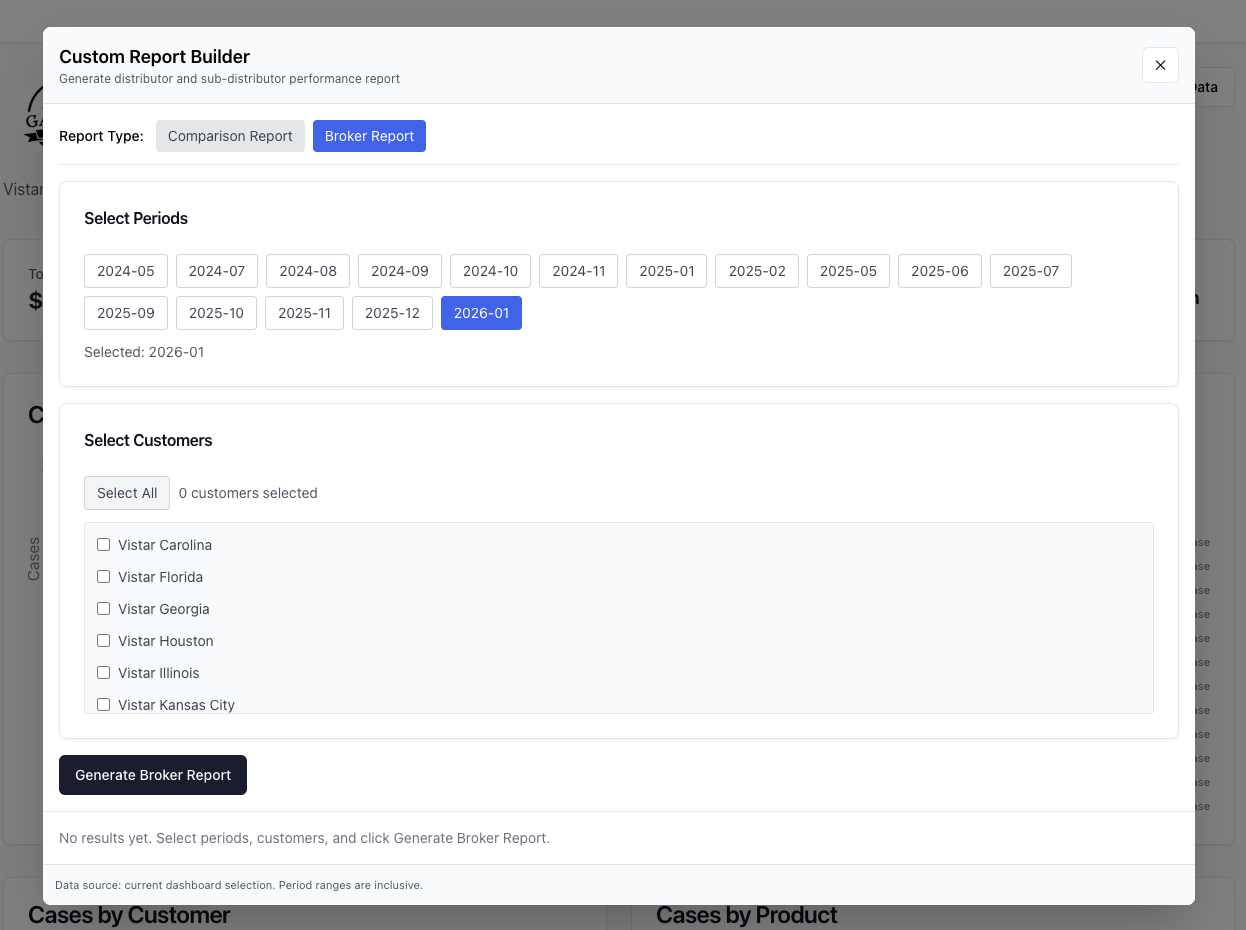1246x930 pixels.
Task: Check the Vistar Georgia checkbox
Action: coord(103,609)
